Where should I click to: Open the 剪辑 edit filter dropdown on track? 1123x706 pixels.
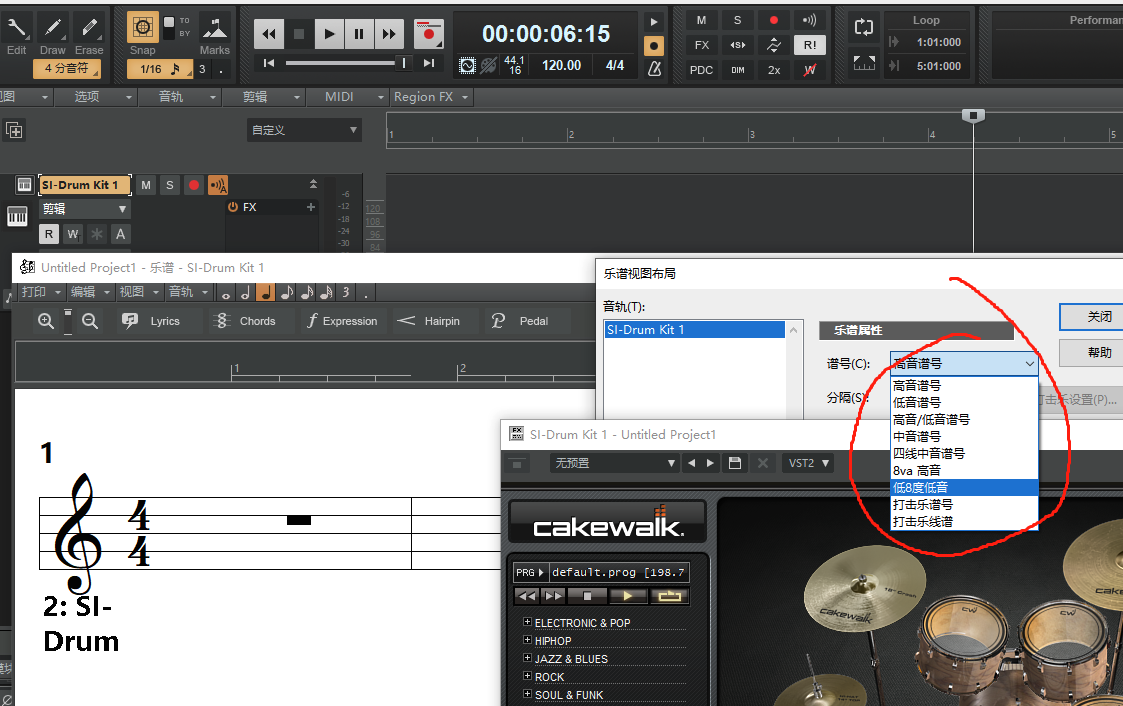[85, 208]
